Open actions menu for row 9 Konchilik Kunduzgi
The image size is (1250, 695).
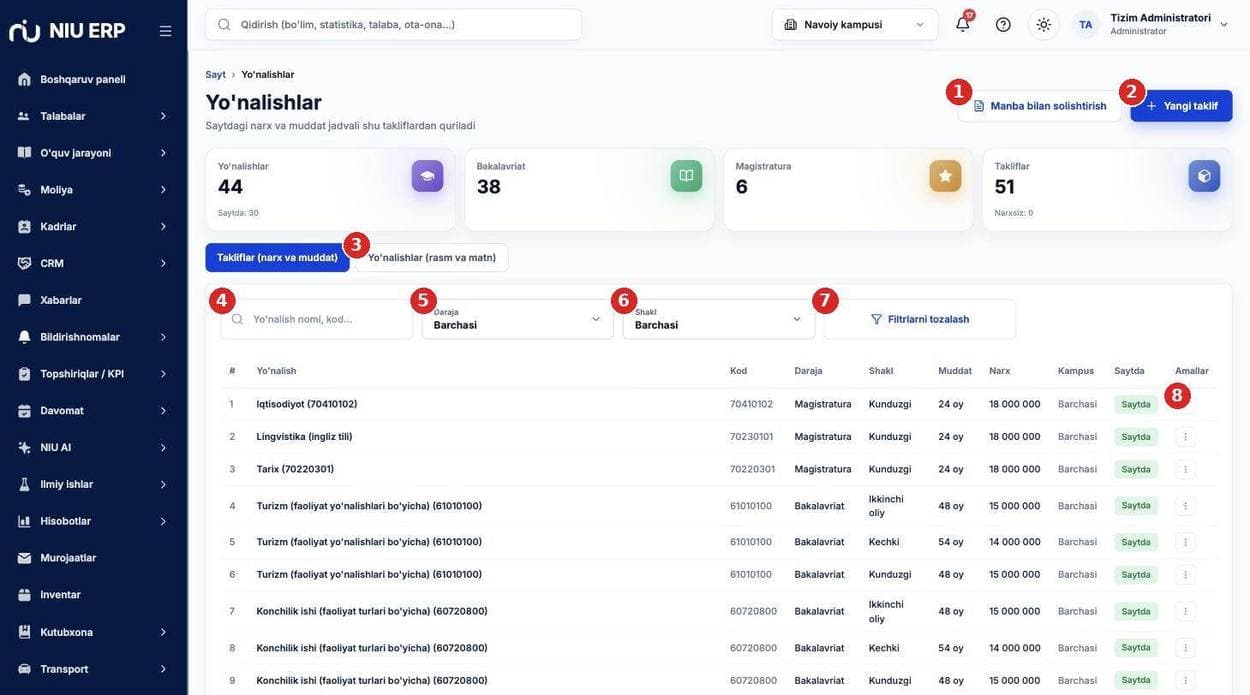pyautogui.click(x=1185, y=680)
